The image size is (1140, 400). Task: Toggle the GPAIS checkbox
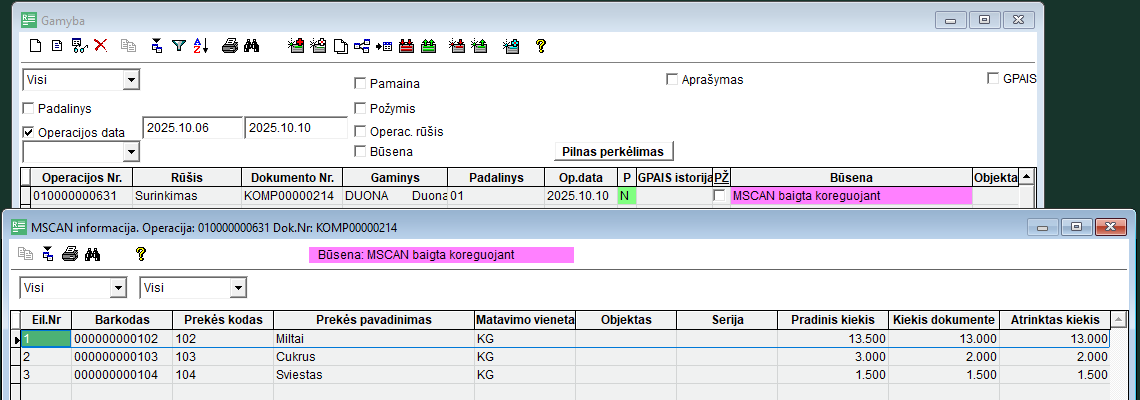[993, 78]
